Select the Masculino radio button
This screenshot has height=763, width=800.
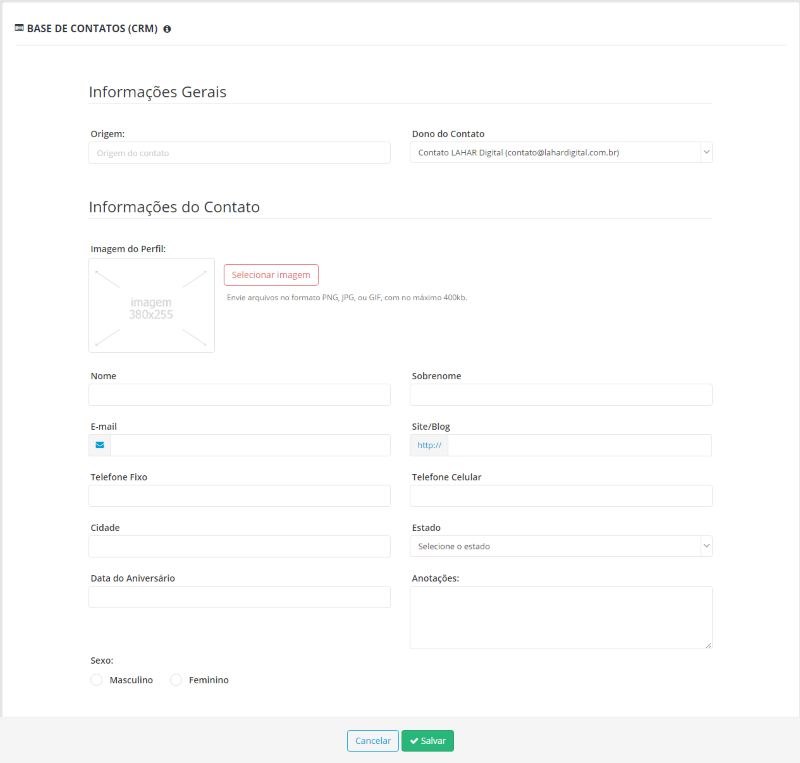pos(96,680)
